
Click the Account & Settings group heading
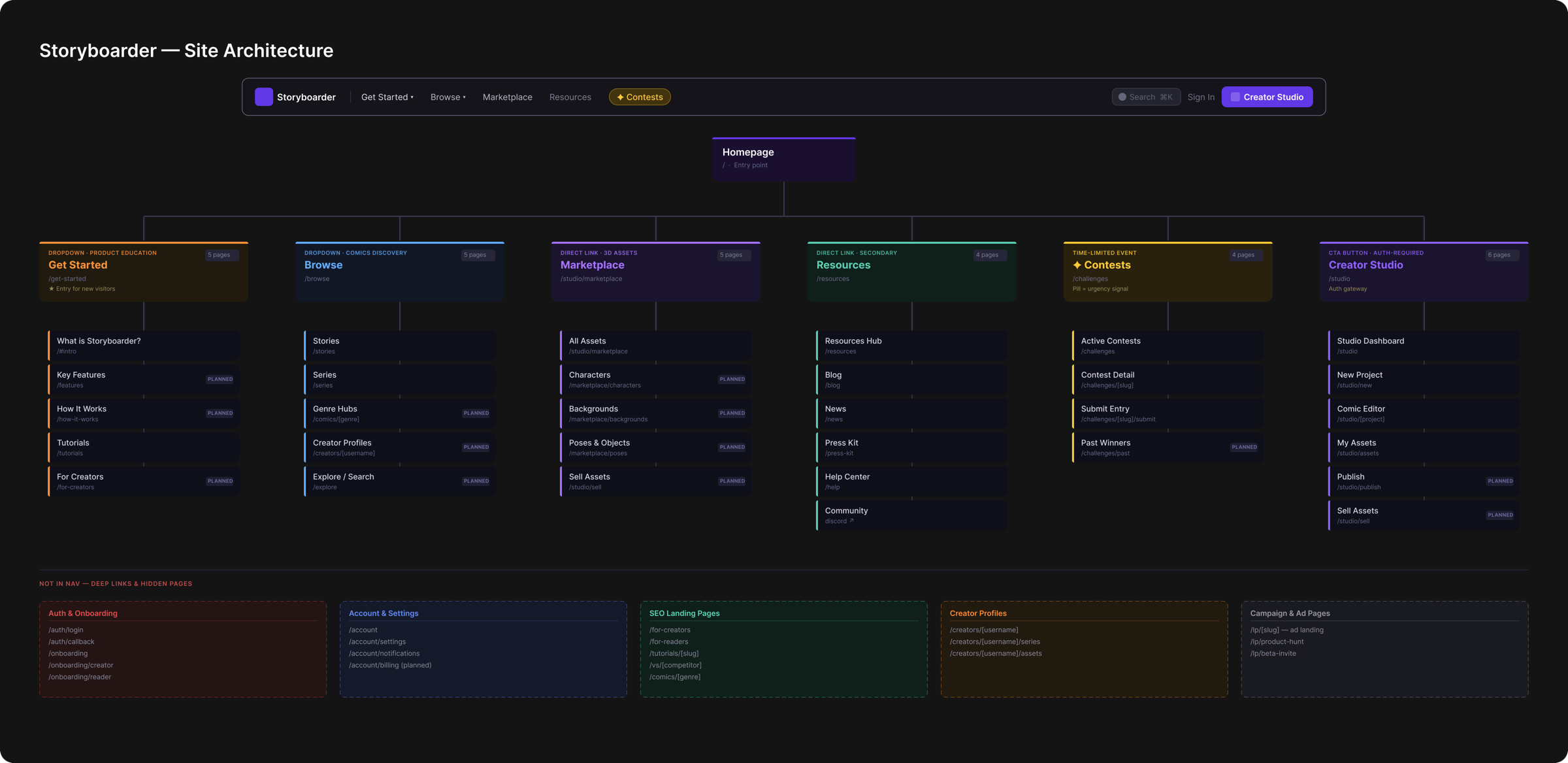(x=384, y=613)
